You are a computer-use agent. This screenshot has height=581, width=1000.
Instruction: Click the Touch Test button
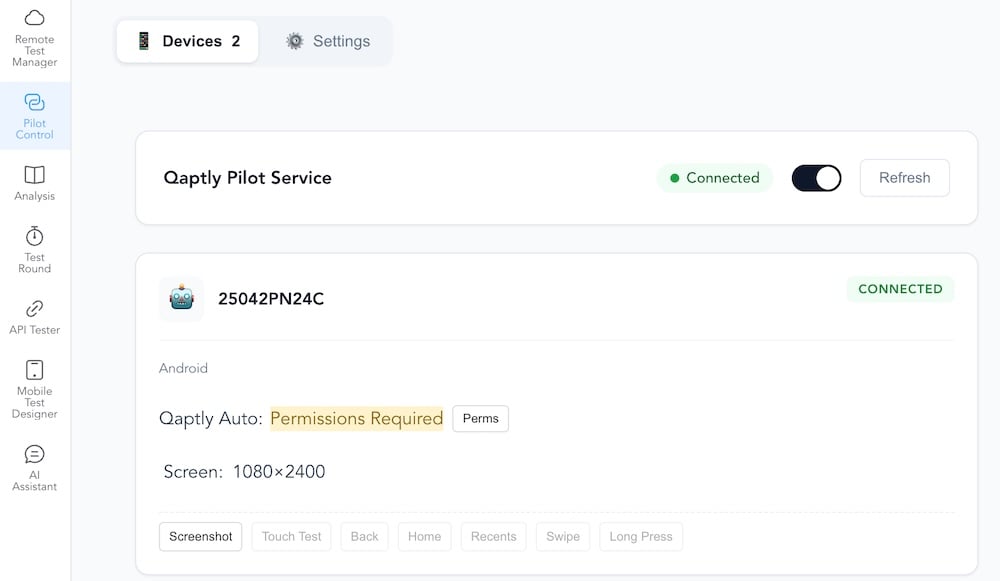tap(291, 536)
